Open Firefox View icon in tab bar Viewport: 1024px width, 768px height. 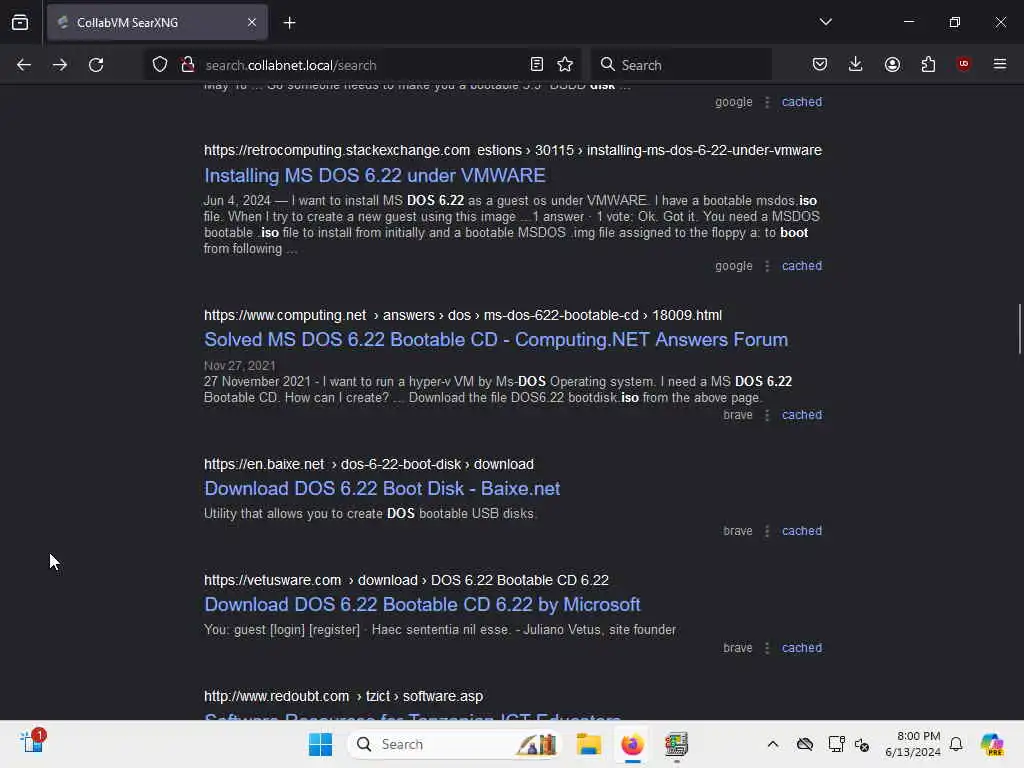(x=20, y=22)
